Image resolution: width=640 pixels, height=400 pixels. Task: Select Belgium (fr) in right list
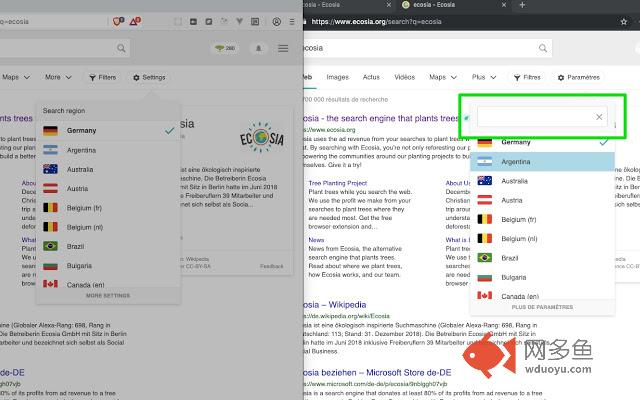click(542, 219)
